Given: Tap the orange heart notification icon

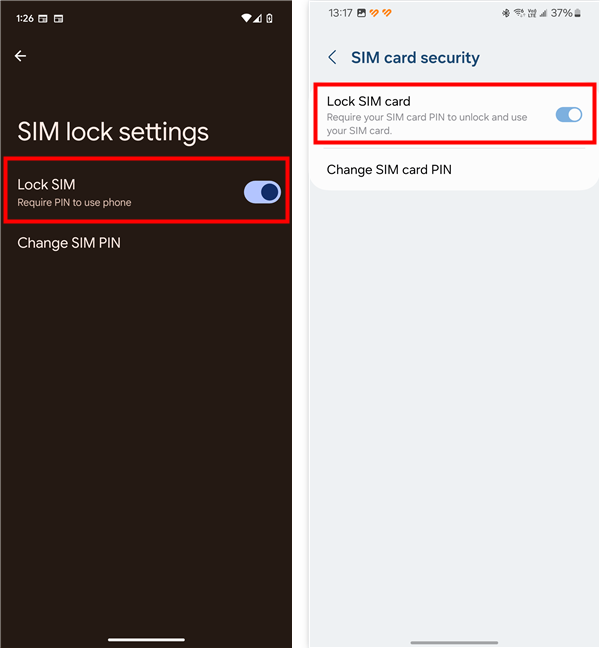Looking at the screenshot, I should click(374, 13).
